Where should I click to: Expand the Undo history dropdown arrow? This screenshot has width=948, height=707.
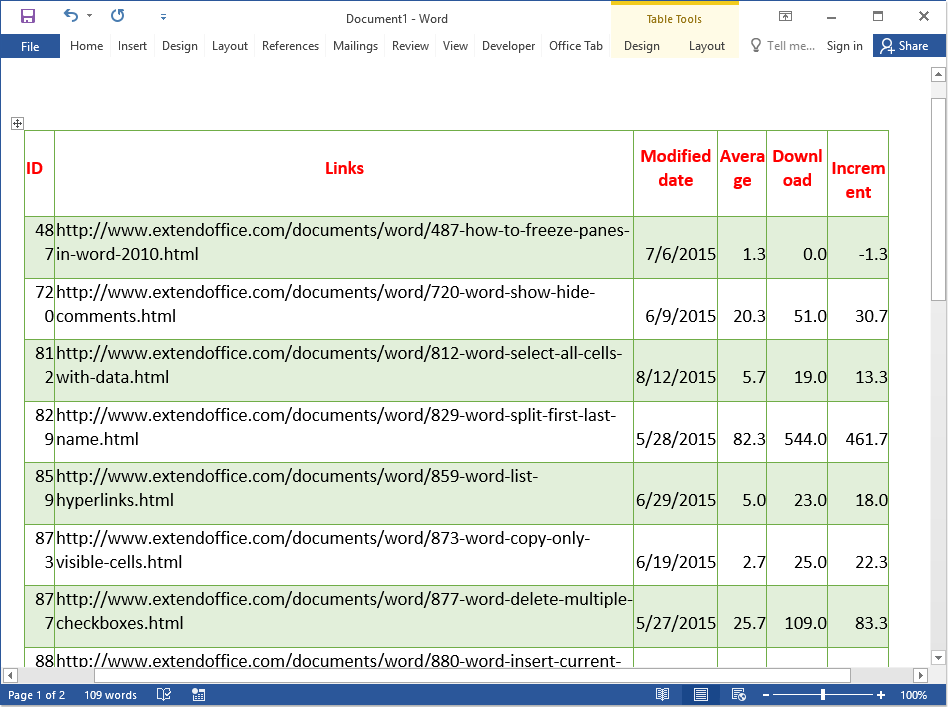(x=90, y=16)
